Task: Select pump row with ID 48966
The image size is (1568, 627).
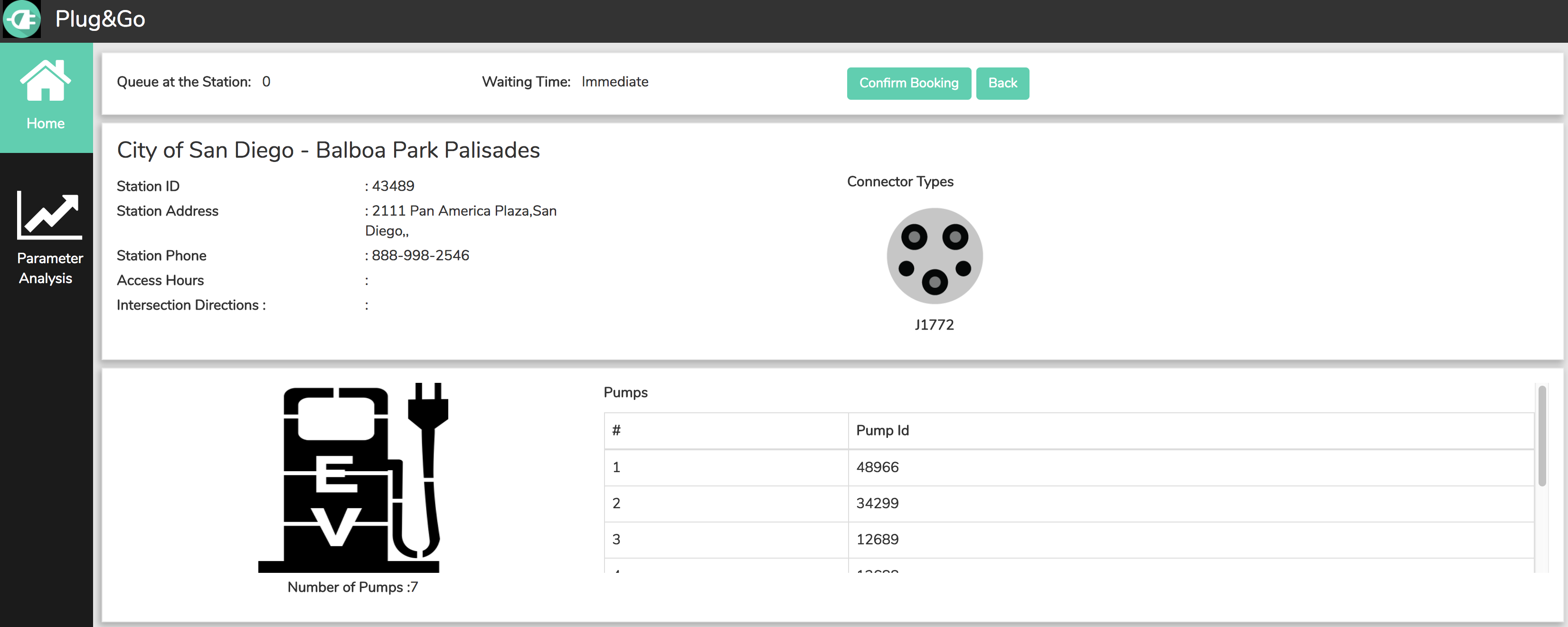Action: point(877,467)
